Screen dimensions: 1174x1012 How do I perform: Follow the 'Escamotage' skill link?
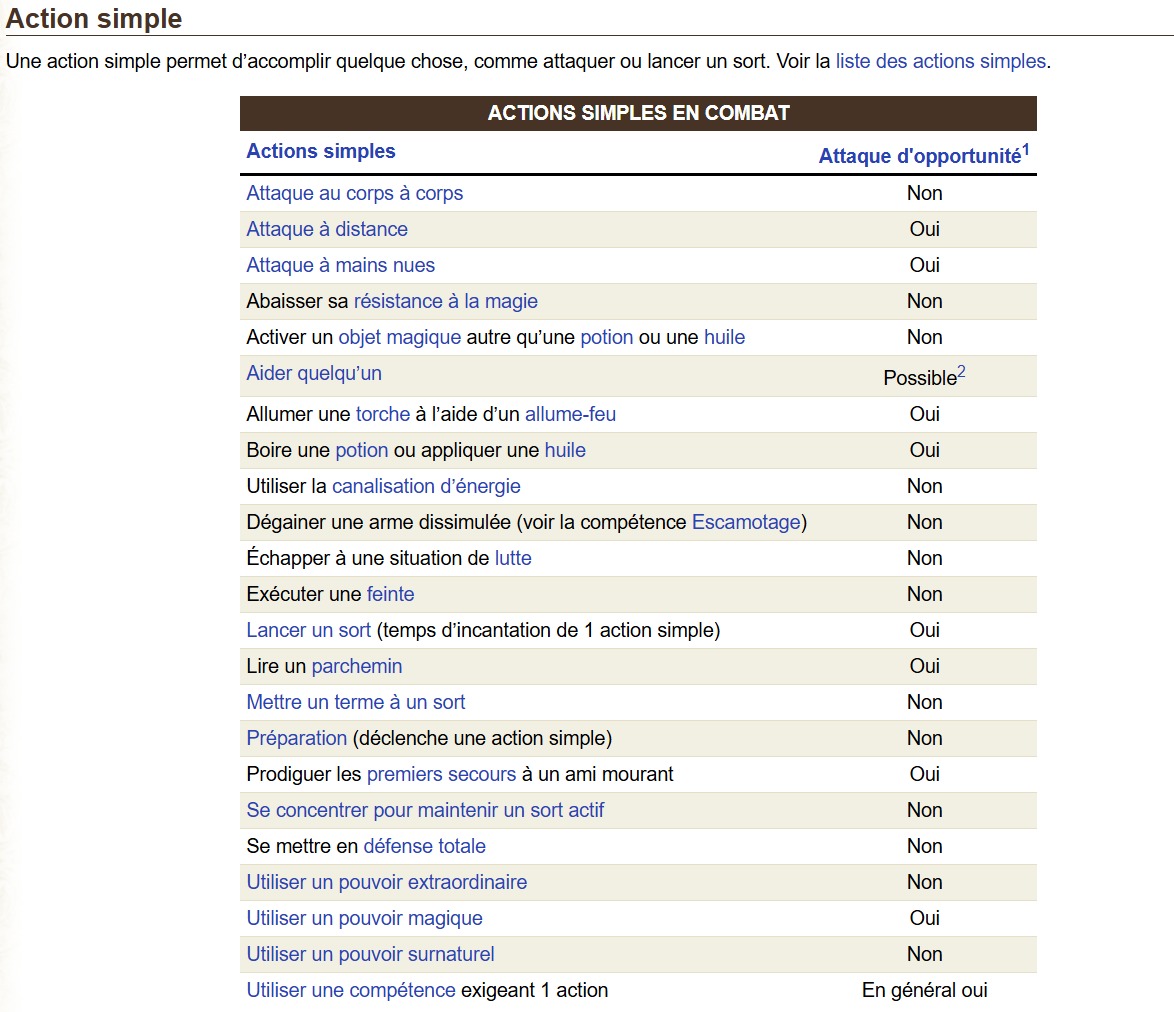[x=746, y=522]
